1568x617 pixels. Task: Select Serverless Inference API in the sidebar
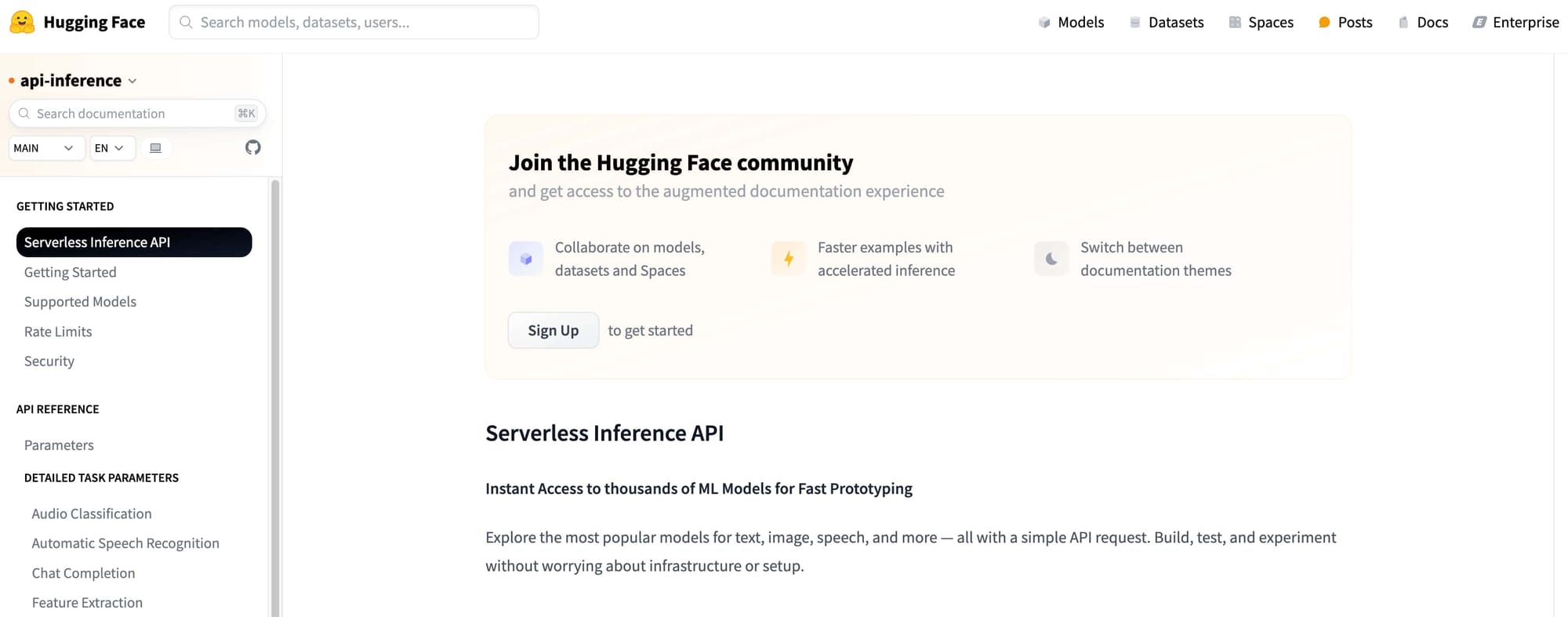click(134, 242)
